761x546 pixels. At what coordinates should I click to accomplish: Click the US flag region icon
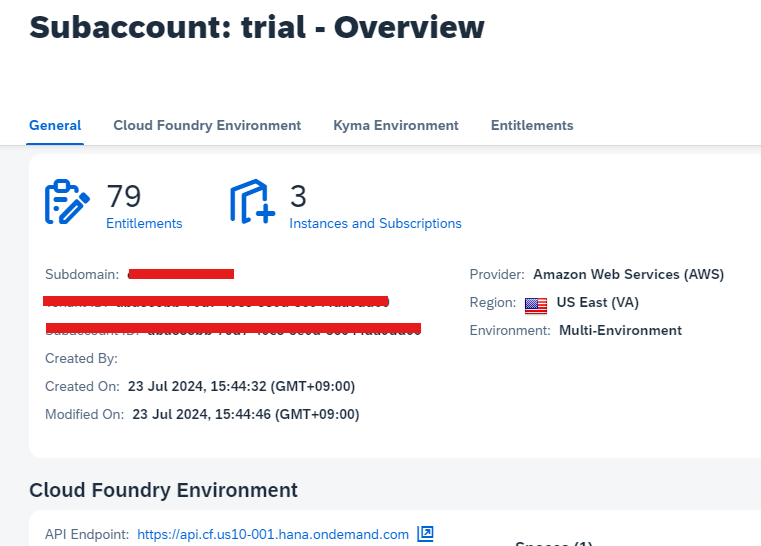click(536, 304)
